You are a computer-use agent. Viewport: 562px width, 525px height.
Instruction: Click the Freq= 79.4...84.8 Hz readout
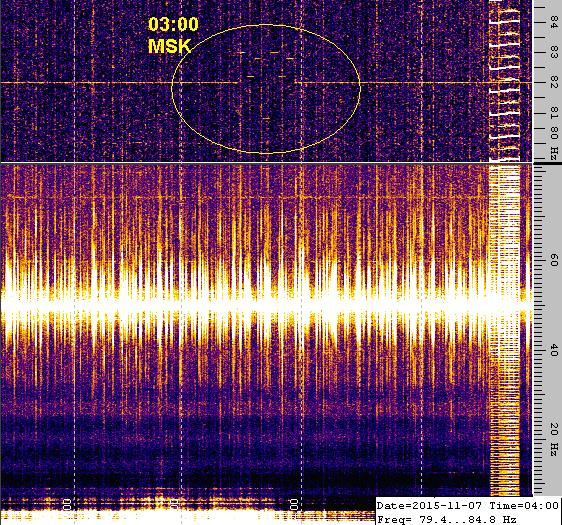447,519
